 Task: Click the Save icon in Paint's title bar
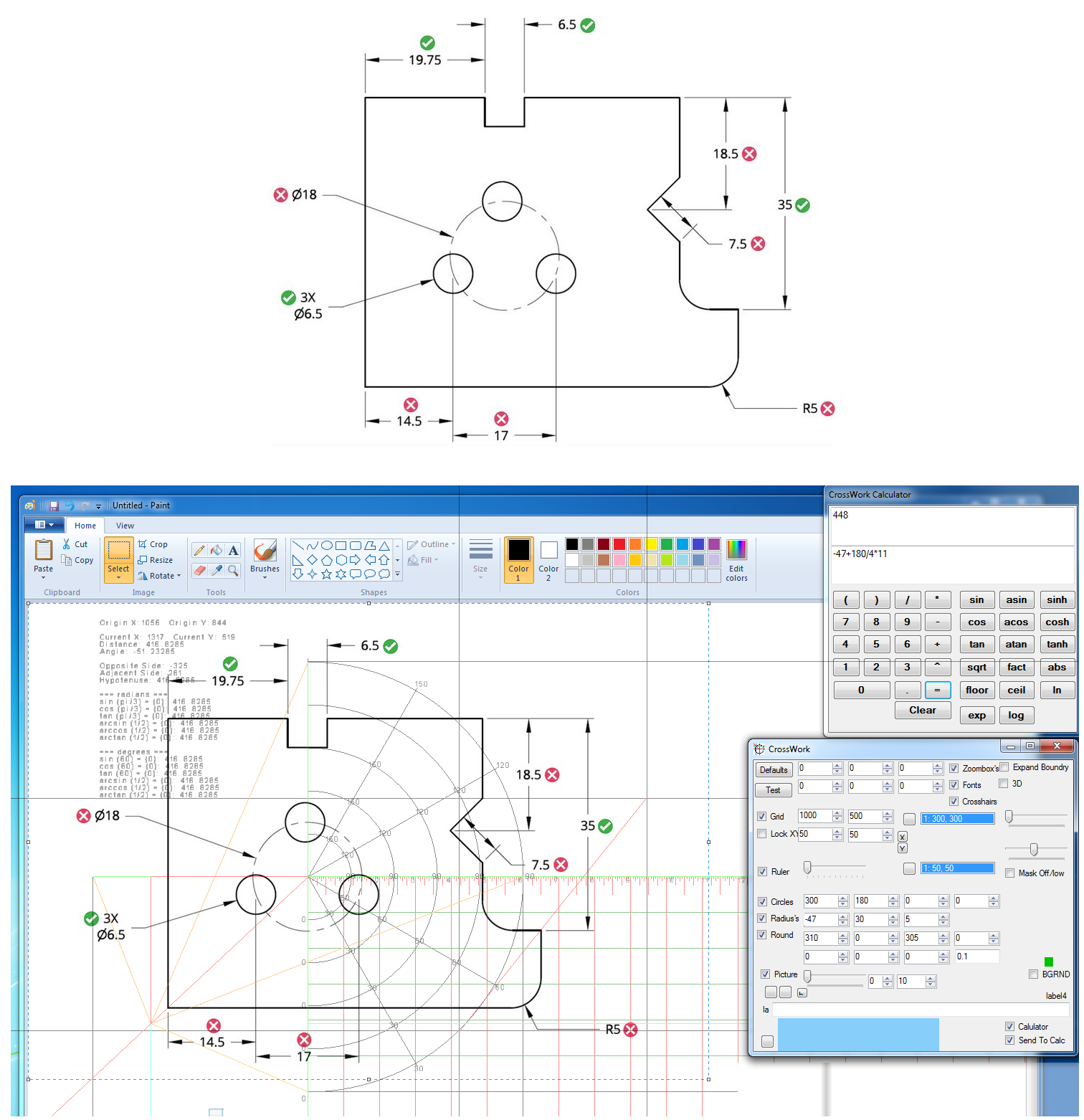pos(54,506)
